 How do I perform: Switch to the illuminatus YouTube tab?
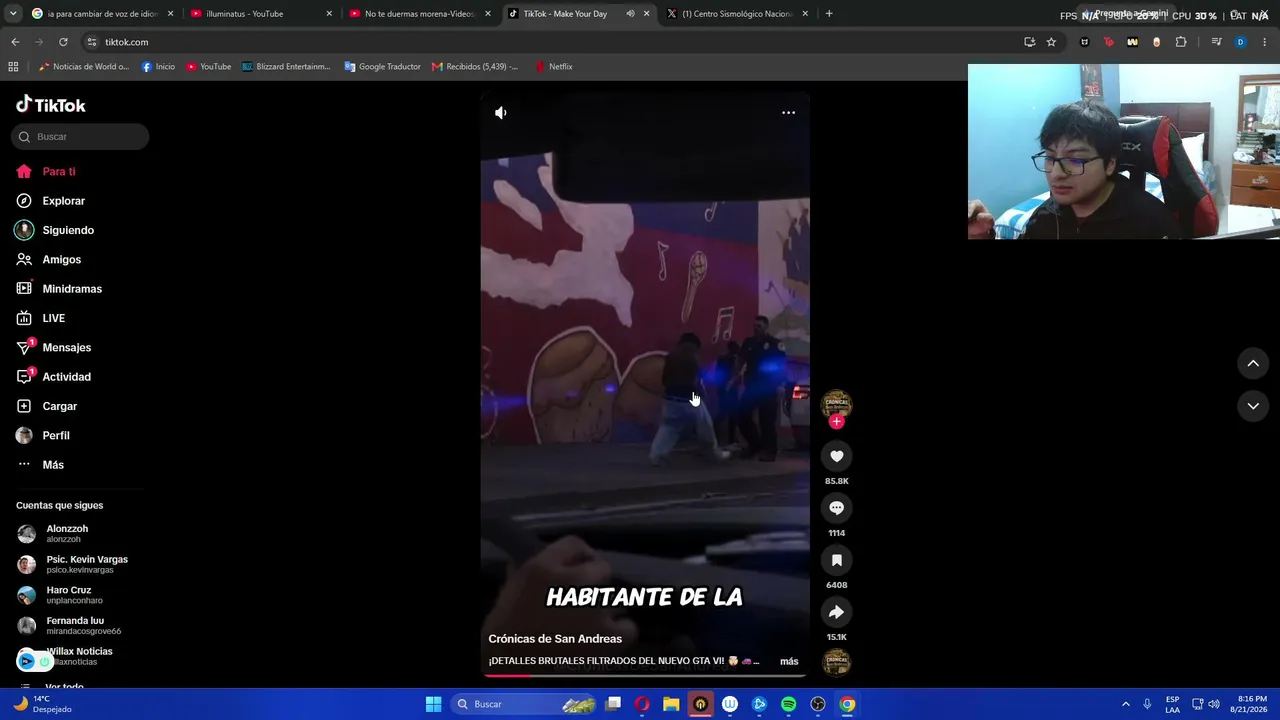tap(259, 14)
